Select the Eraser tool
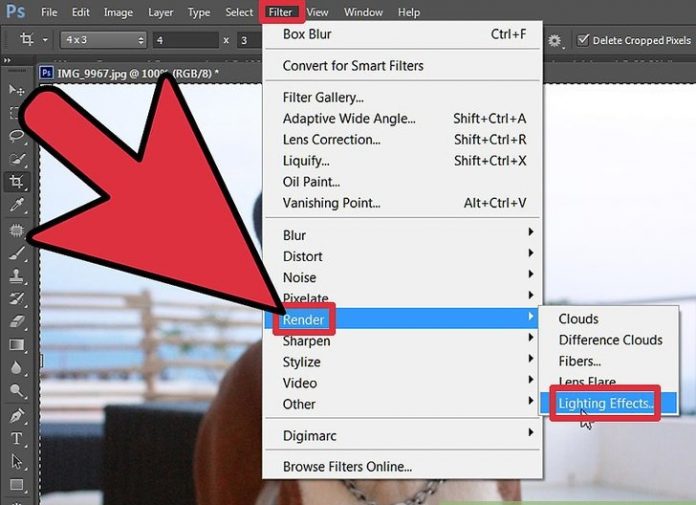This screenshot has height=505, width=696. [x=17, y=321]
